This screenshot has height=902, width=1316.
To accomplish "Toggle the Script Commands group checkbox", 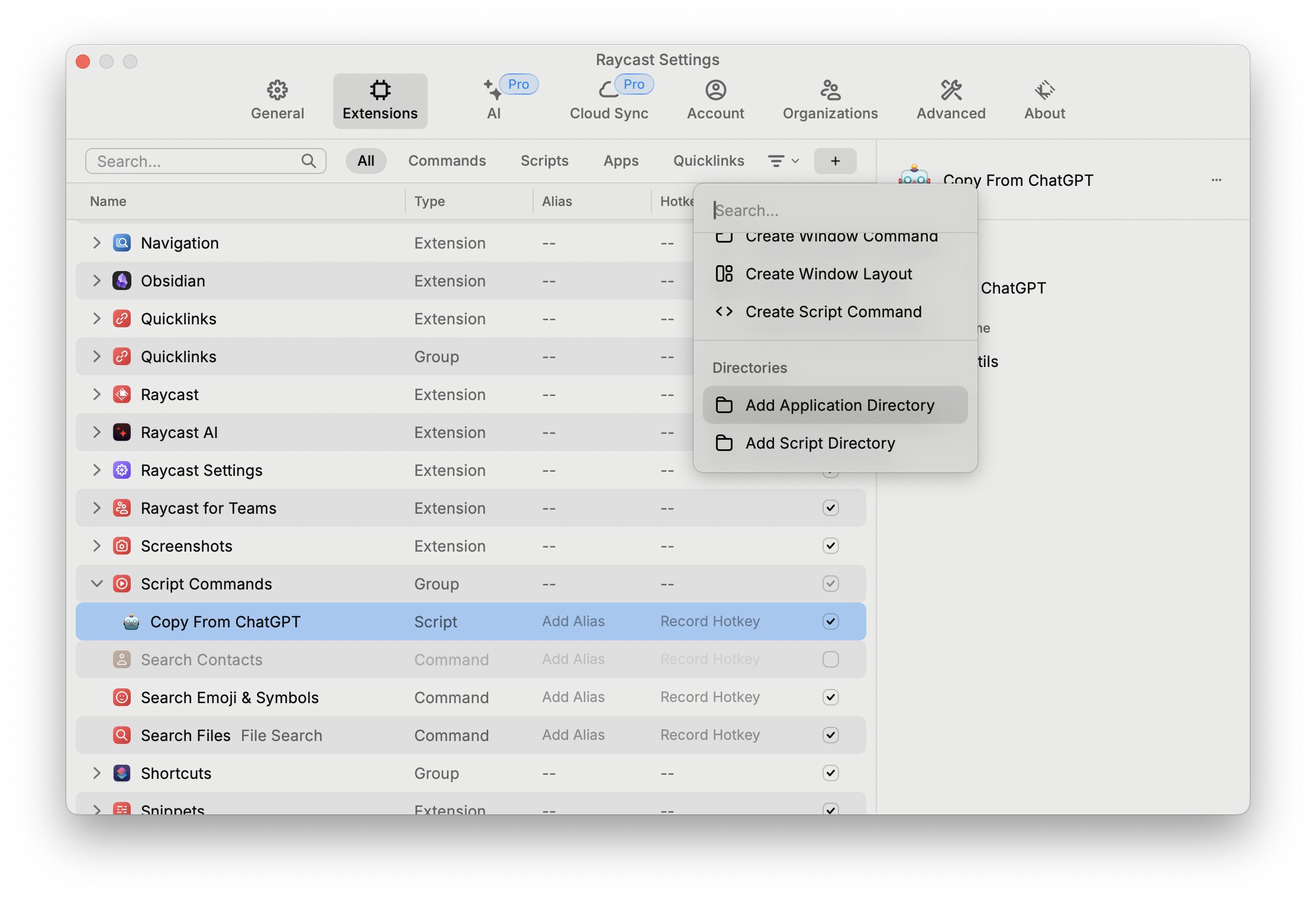I will (x=831, y=584).
